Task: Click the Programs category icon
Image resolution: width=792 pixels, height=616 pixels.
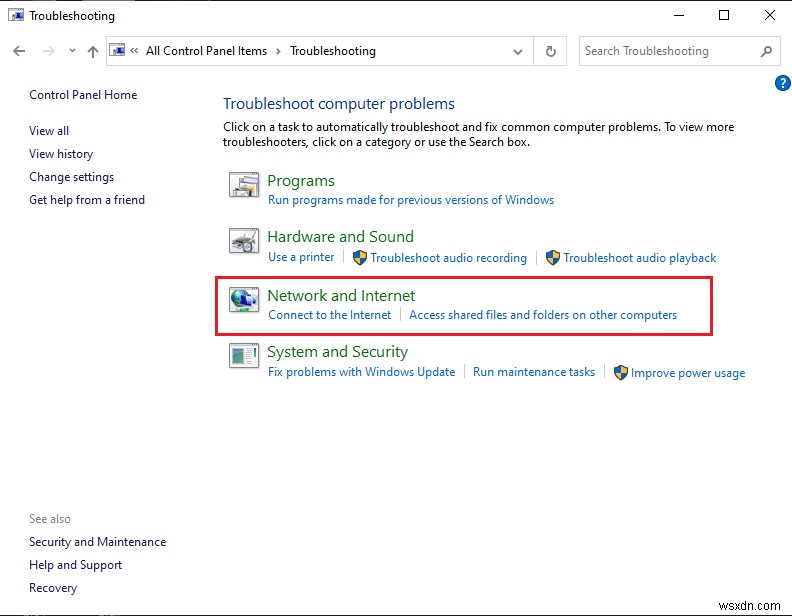Action: [x=244, y=185]
